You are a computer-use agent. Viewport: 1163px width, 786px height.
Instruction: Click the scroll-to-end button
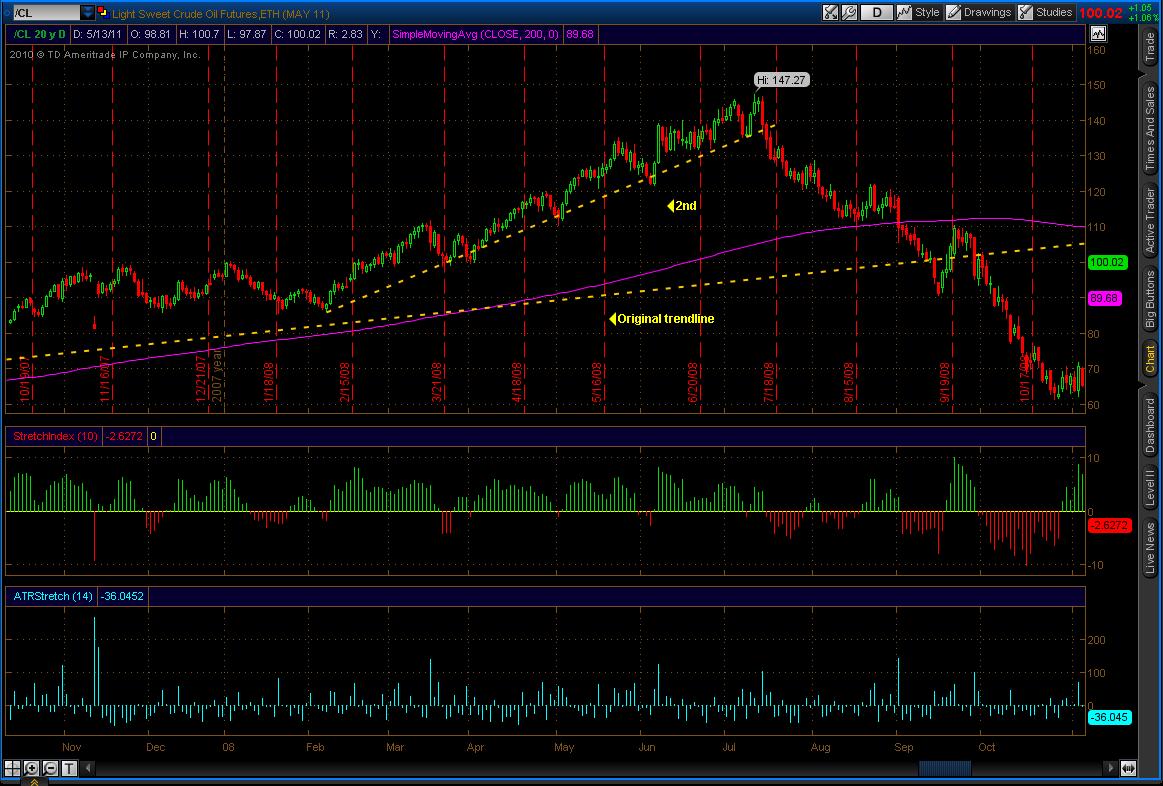(x=1128, y=767)
